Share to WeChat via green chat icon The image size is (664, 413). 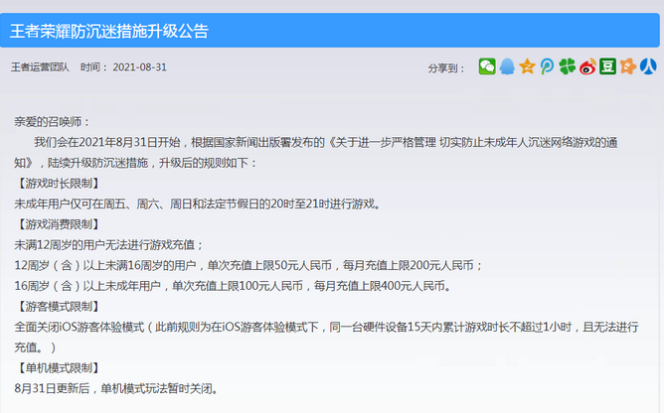[x=487, y=67]
